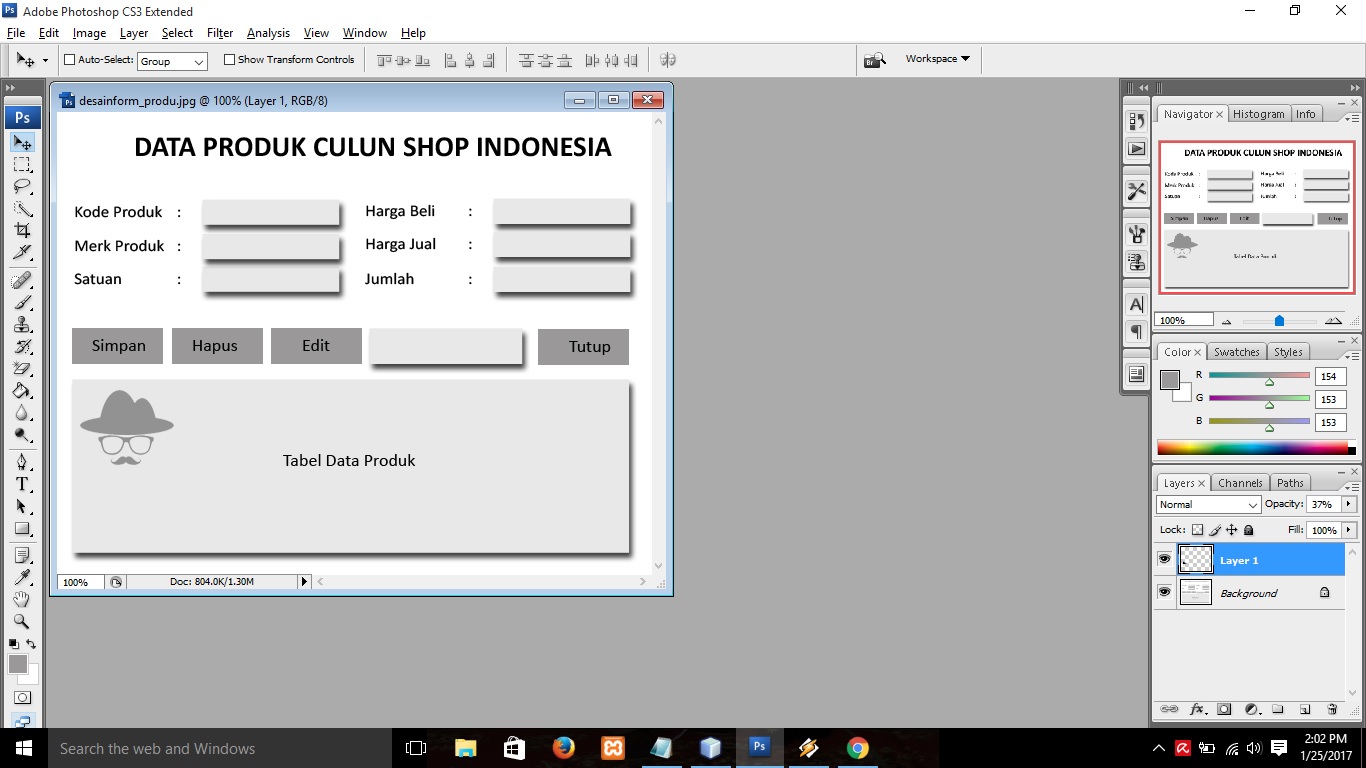This screenshot has width=1366, height=768.
Task: Click the Add a layer style button
Action: [x=1198, y=709]
